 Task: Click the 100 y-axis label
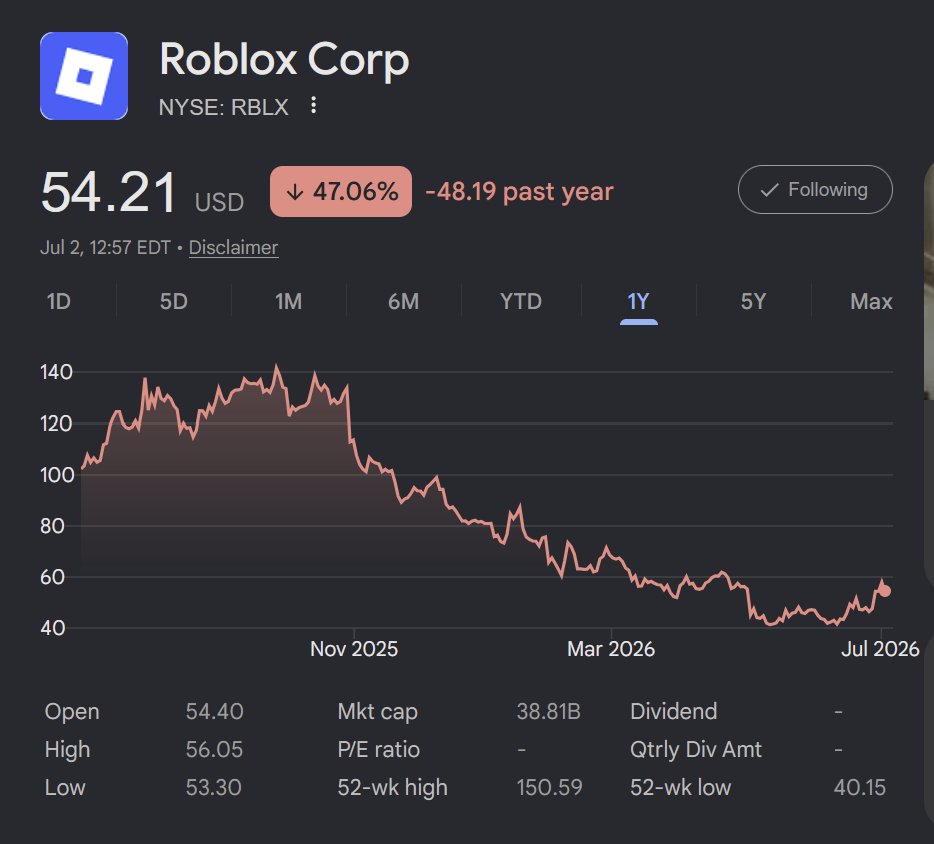(57, 475)
